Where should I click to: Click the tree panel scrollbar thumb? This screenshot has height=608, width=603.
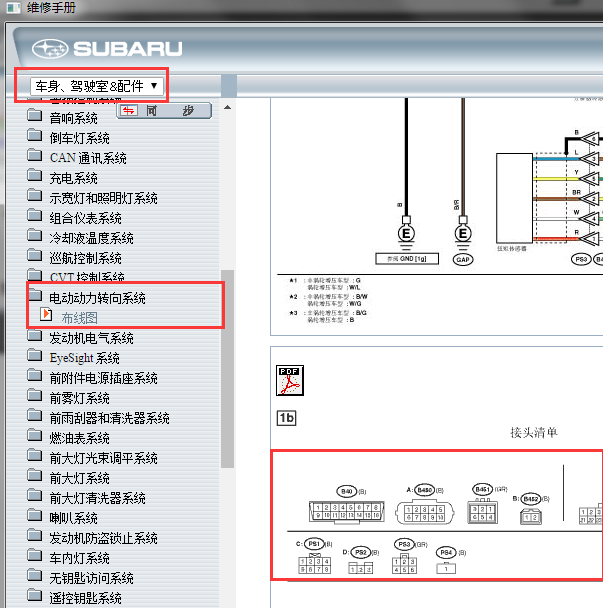click(x=228, y=369)
